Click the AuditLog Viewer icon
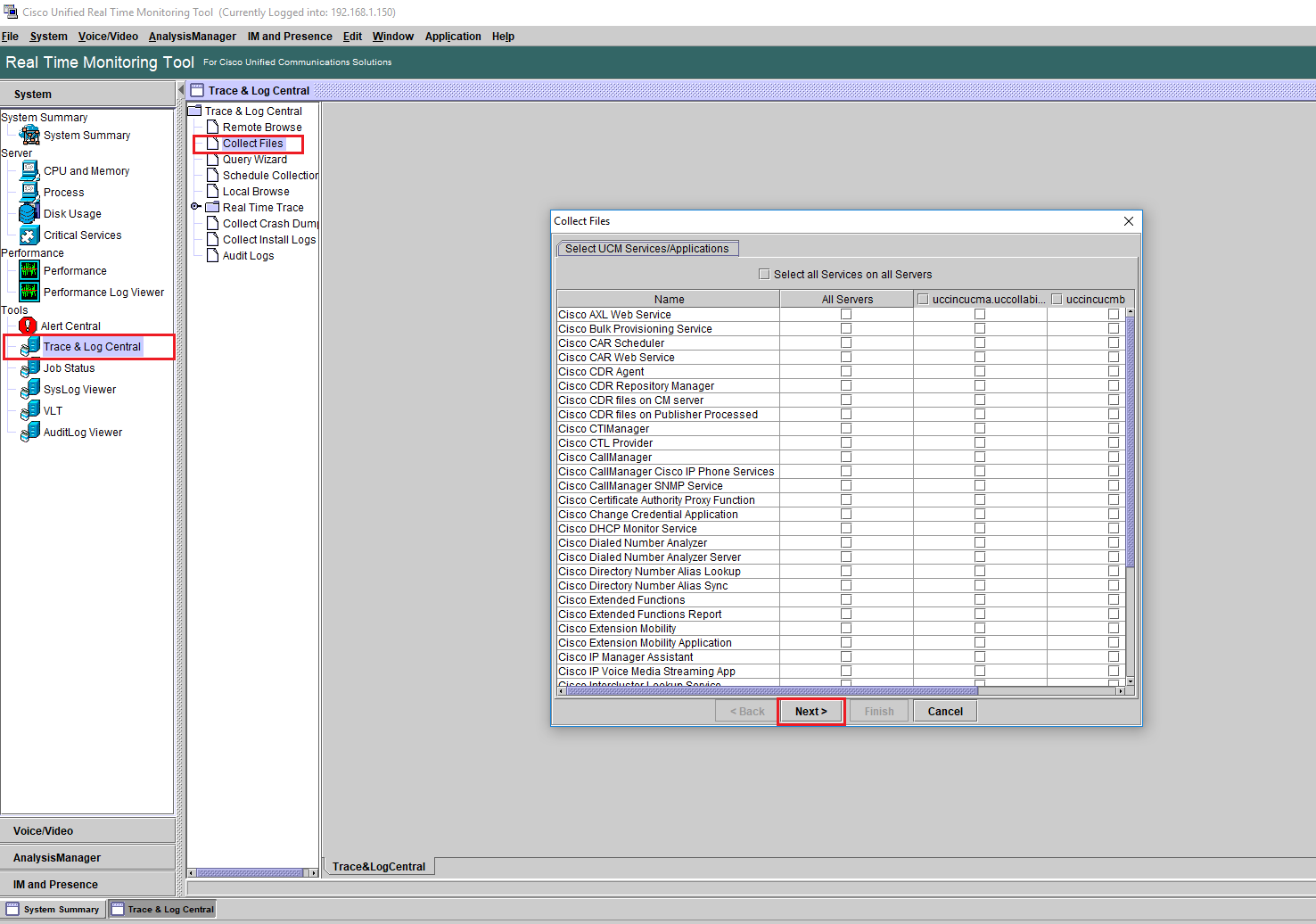 tap(29, 432)
